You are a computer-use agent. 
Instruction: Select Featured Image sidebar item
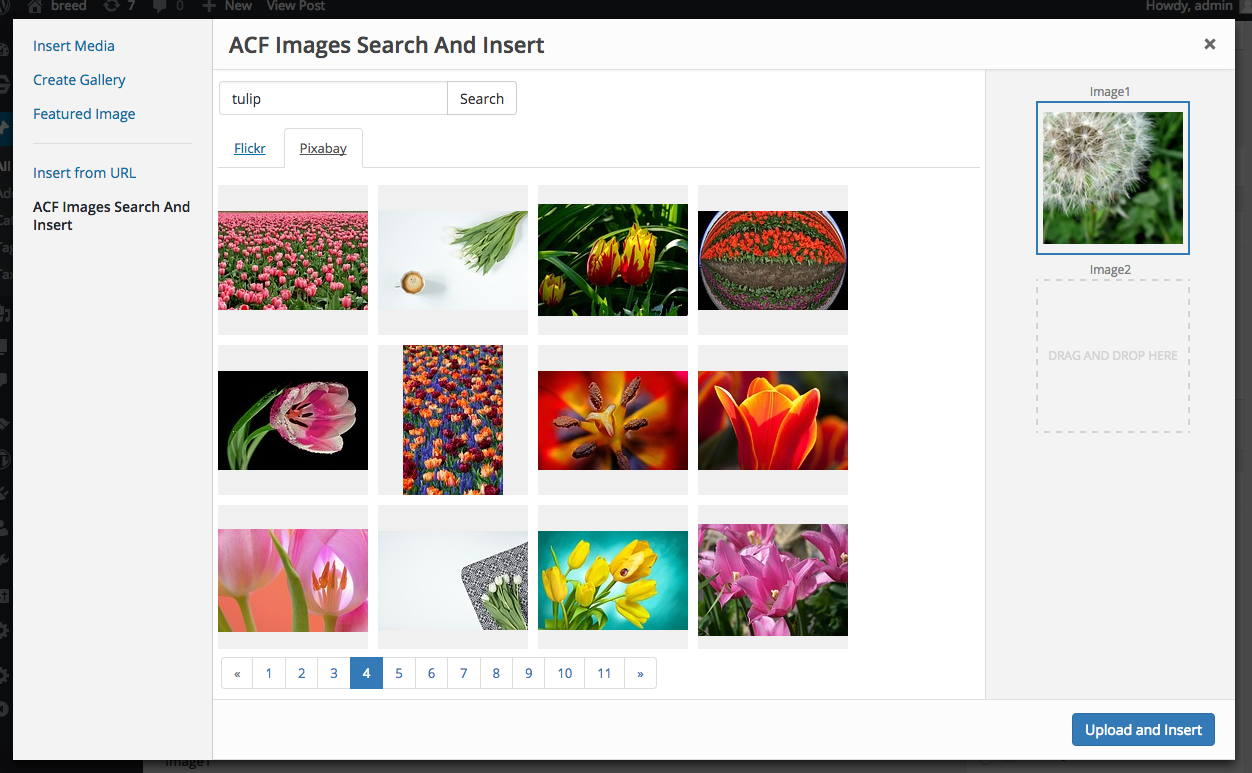click(84, 114)
